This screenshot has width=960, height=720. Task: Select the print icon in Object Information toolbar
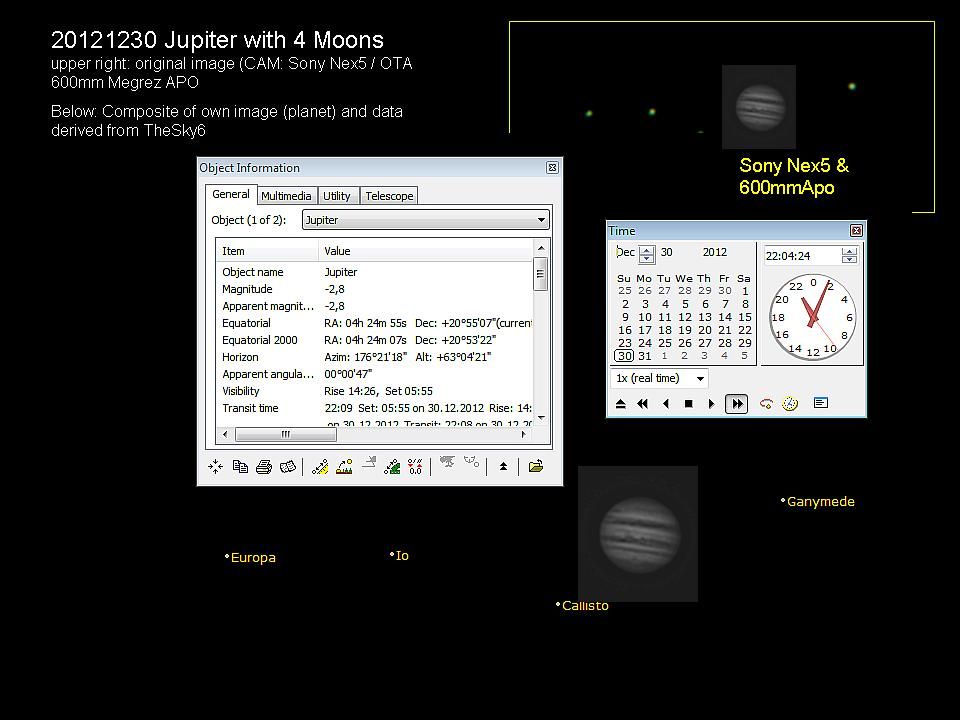point(264,466)
